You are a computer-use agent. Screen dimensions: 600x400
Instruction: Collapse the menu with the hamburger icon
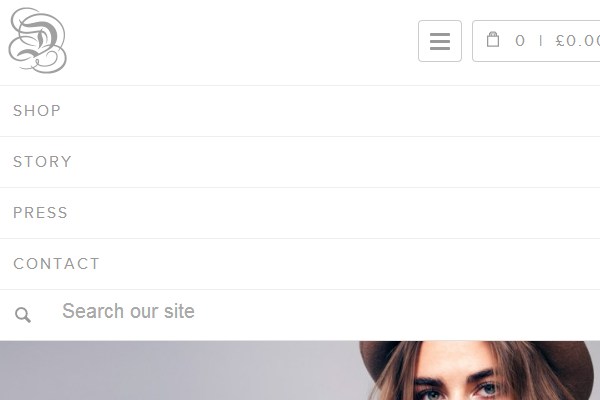pos(440,41)
